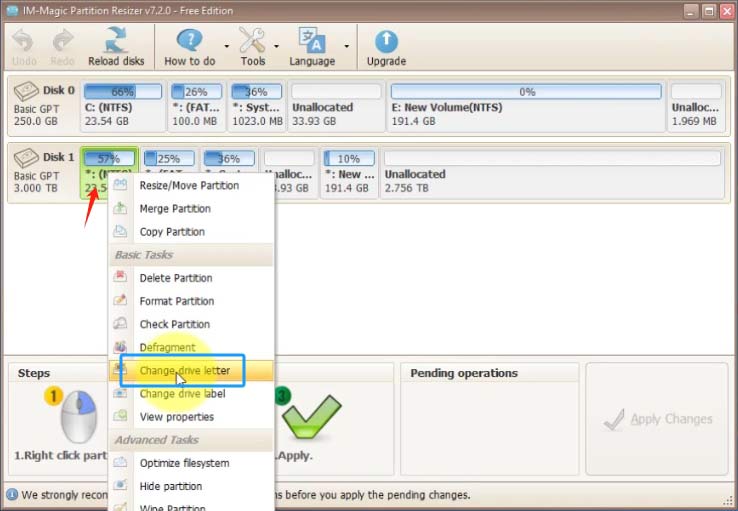Choose View properties from context menu
738x511 pixels.
point(191,416)
